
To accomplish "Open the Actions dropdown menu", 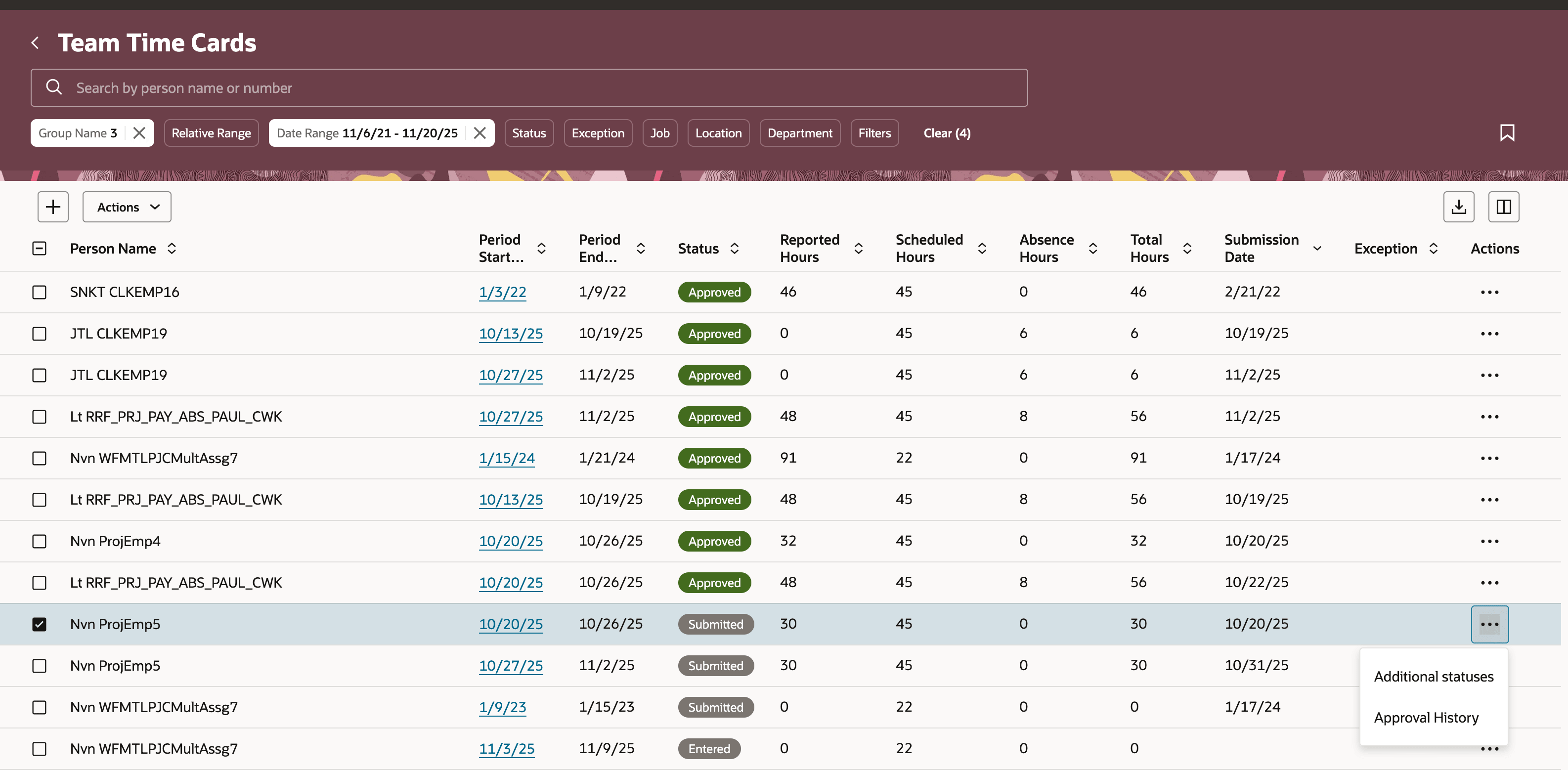I will pyautogui.click(x=126, y=207).
